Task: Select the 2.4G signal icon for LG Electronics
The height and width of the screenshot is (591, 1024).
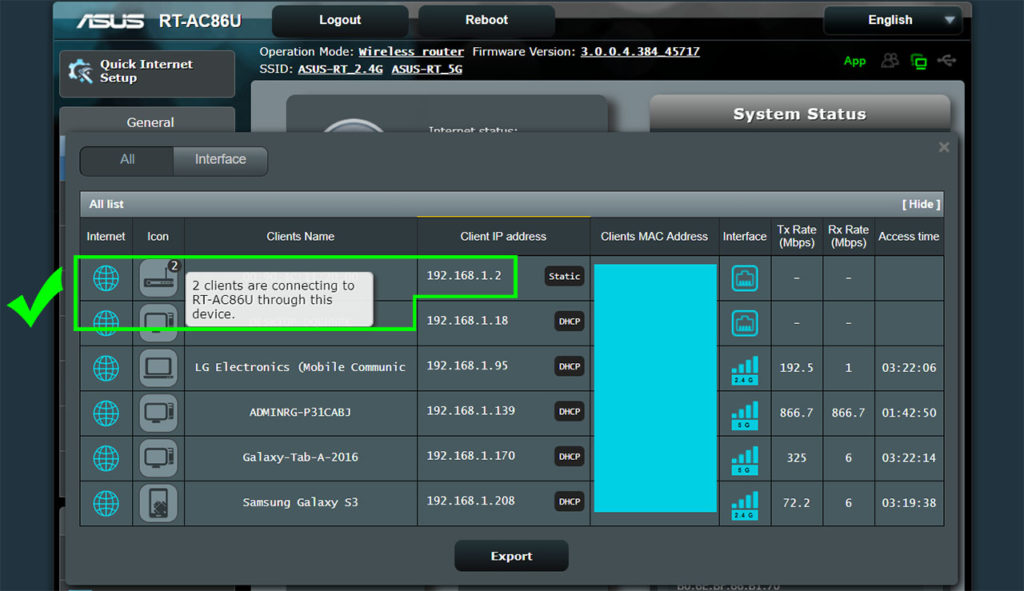Action: click(744, 367)
